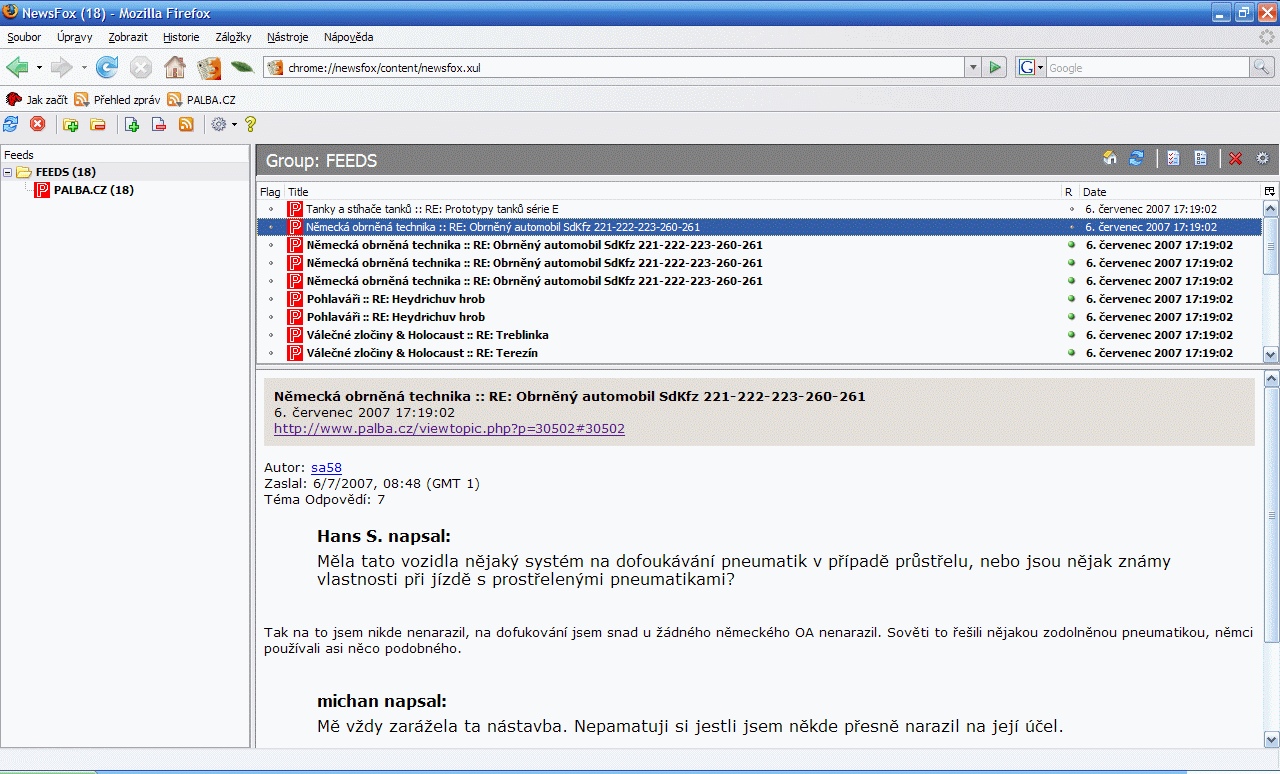This screenshot has width=1280, height=774.
Task: Toggle read status of the Treblinka article
Action: (1071, 335)
